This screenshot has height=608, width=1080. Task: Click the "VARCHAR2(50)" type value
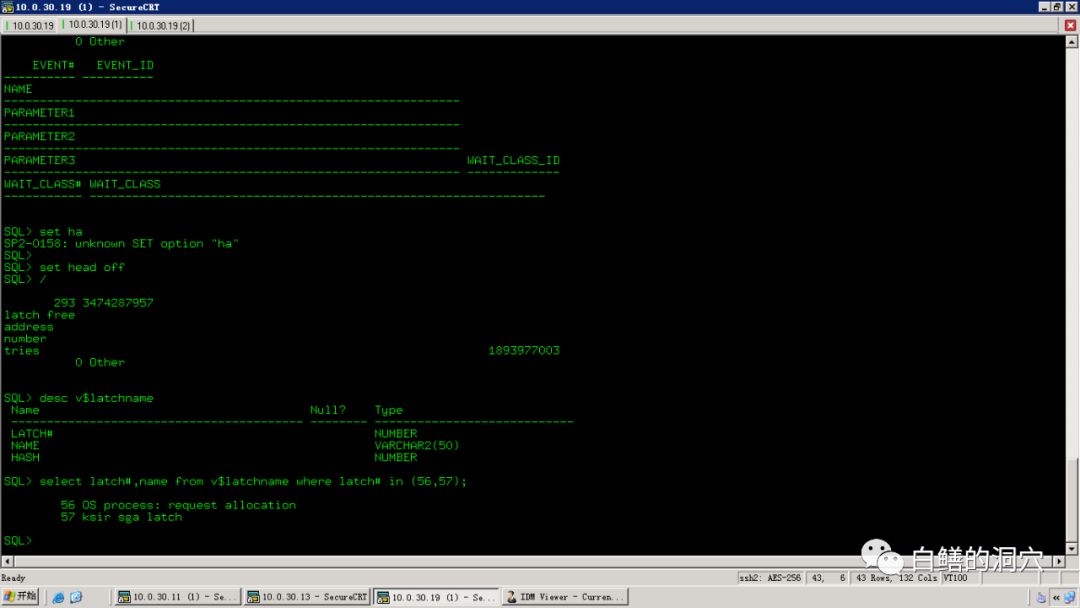click(417, 445)
